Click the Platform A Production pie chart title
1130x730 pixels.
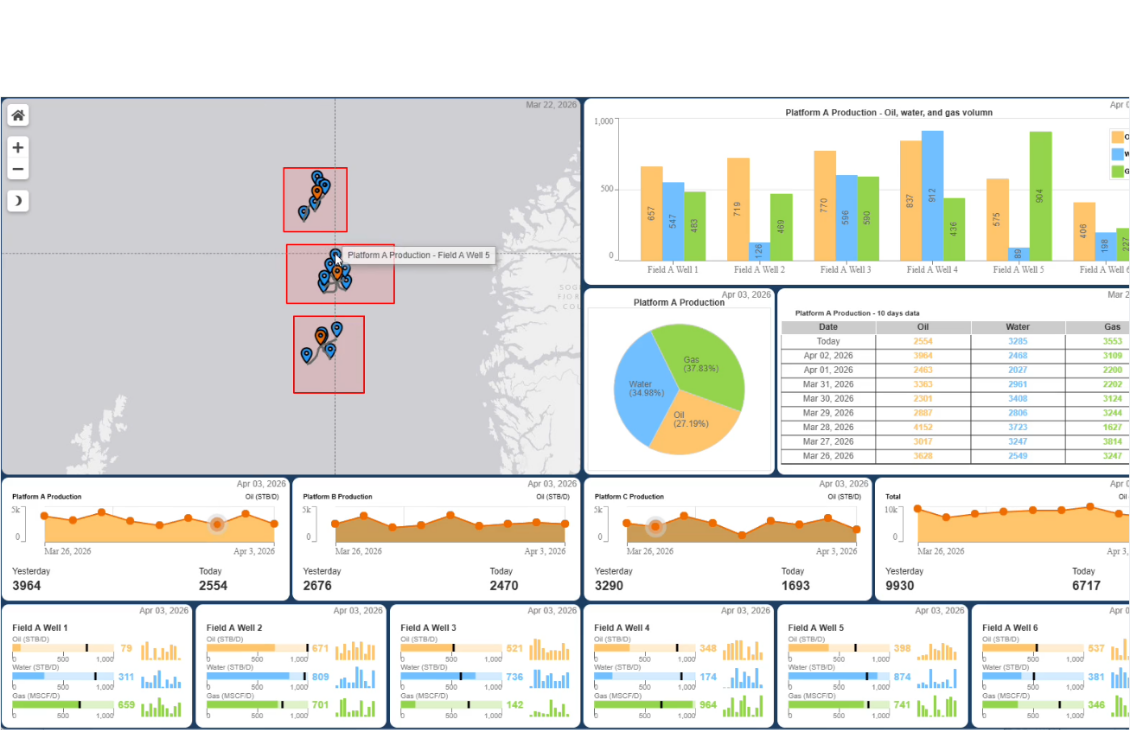(679, 303)
